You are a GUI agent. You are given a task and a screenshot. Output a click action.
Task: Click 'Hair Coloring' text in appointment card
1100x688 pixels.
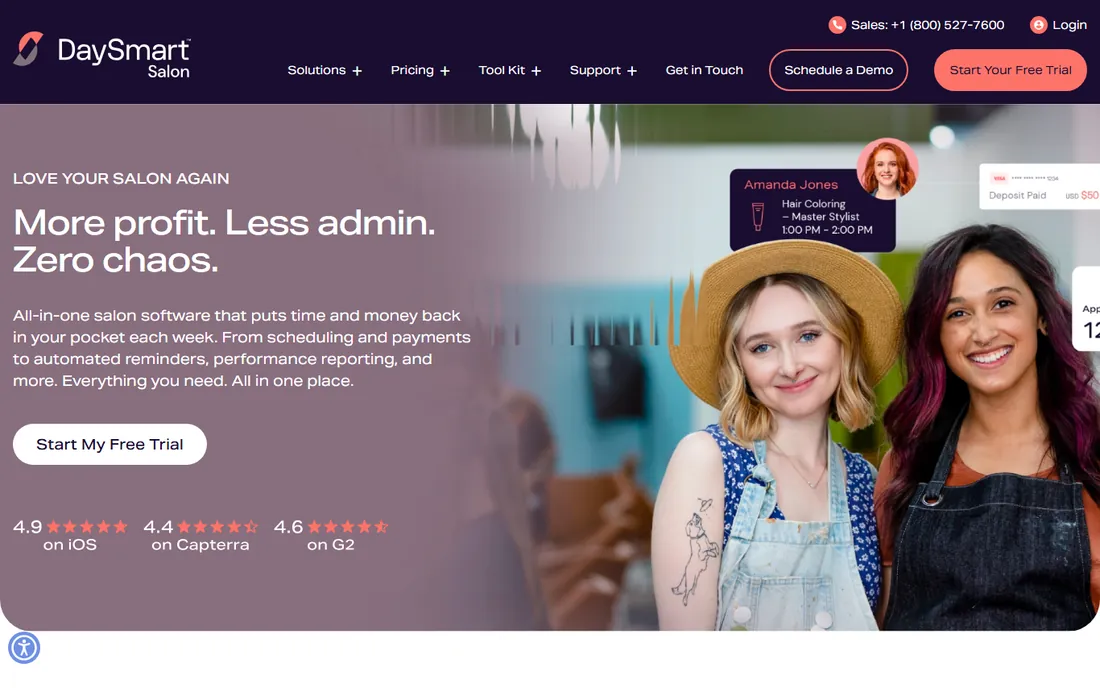point(813,204)
